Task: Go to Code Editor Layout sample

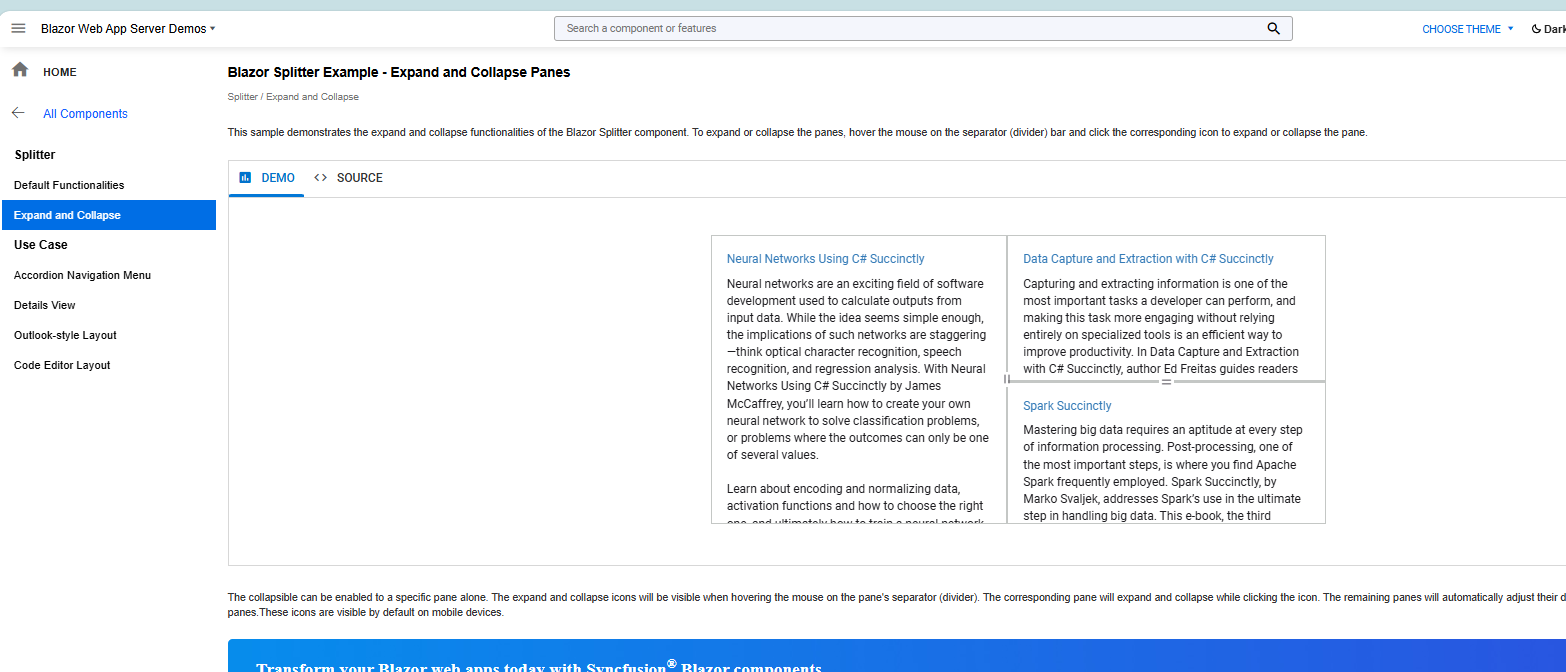Action: (62, 365)
